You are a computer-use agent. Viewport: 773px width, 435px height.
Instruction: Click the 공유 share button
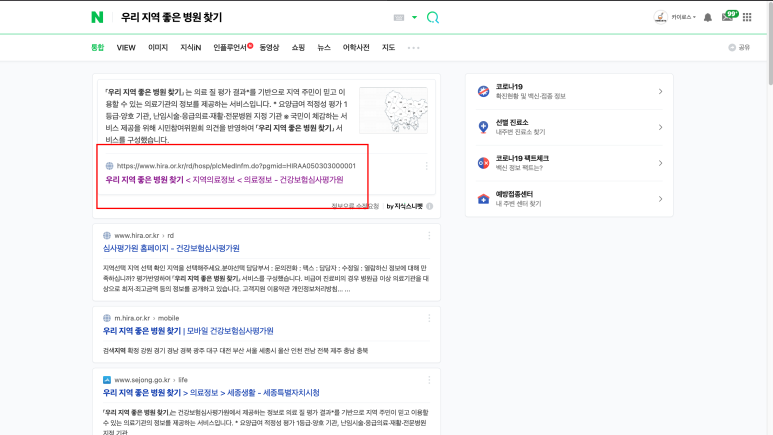click(x=739, y=47)
